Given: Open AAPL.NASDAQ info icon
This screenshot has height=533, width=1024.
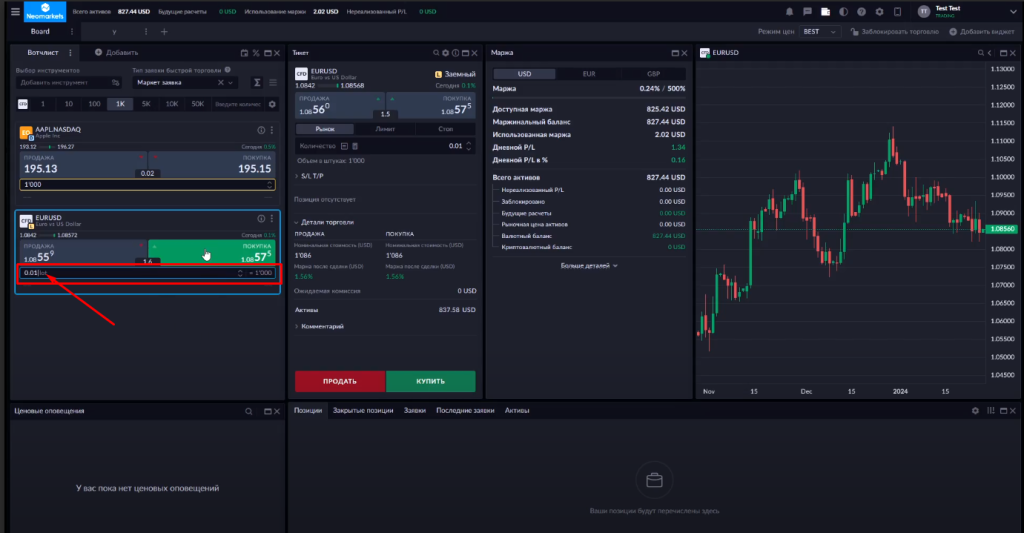Looking at the screenshot, I should point(261,130).
